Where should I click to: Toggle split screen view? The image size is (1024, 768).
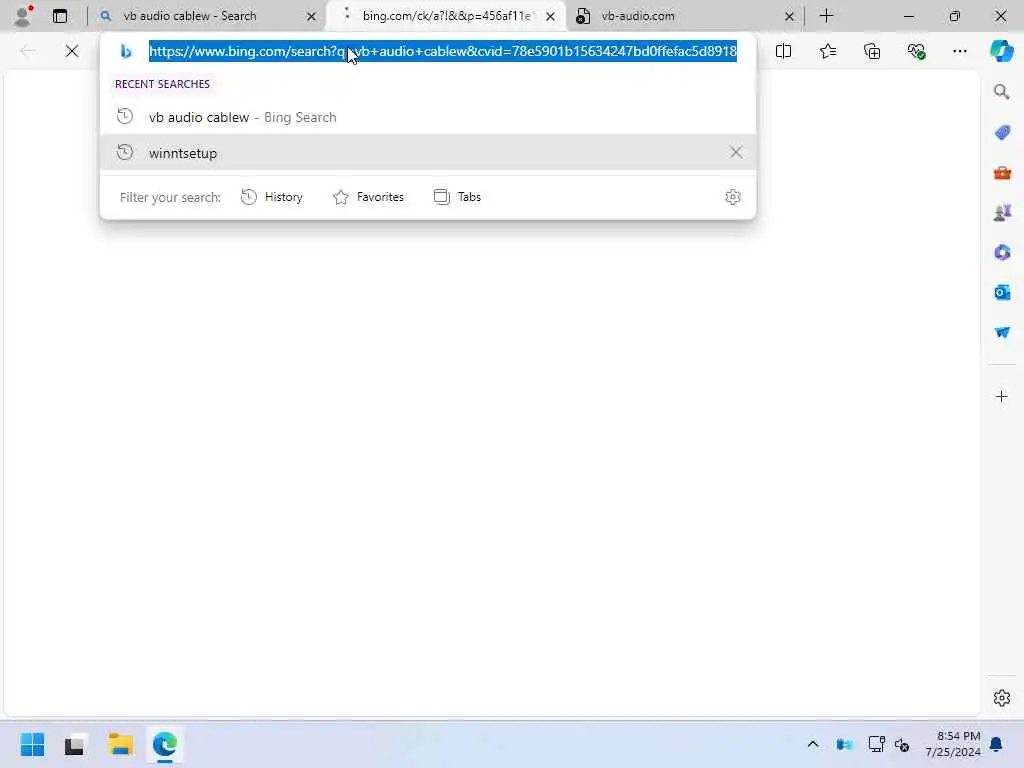coord(783,51)
